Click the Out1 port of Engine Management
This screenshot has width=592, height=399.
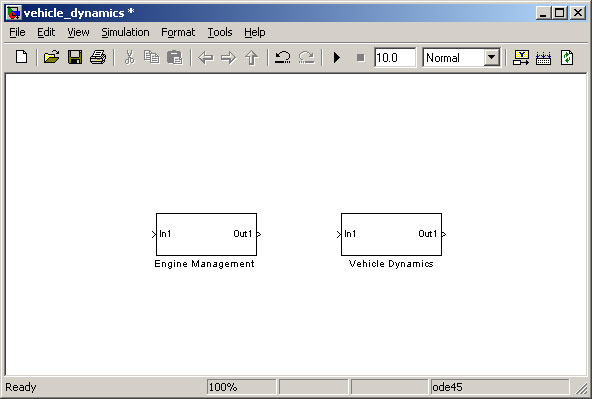(259, 234)
